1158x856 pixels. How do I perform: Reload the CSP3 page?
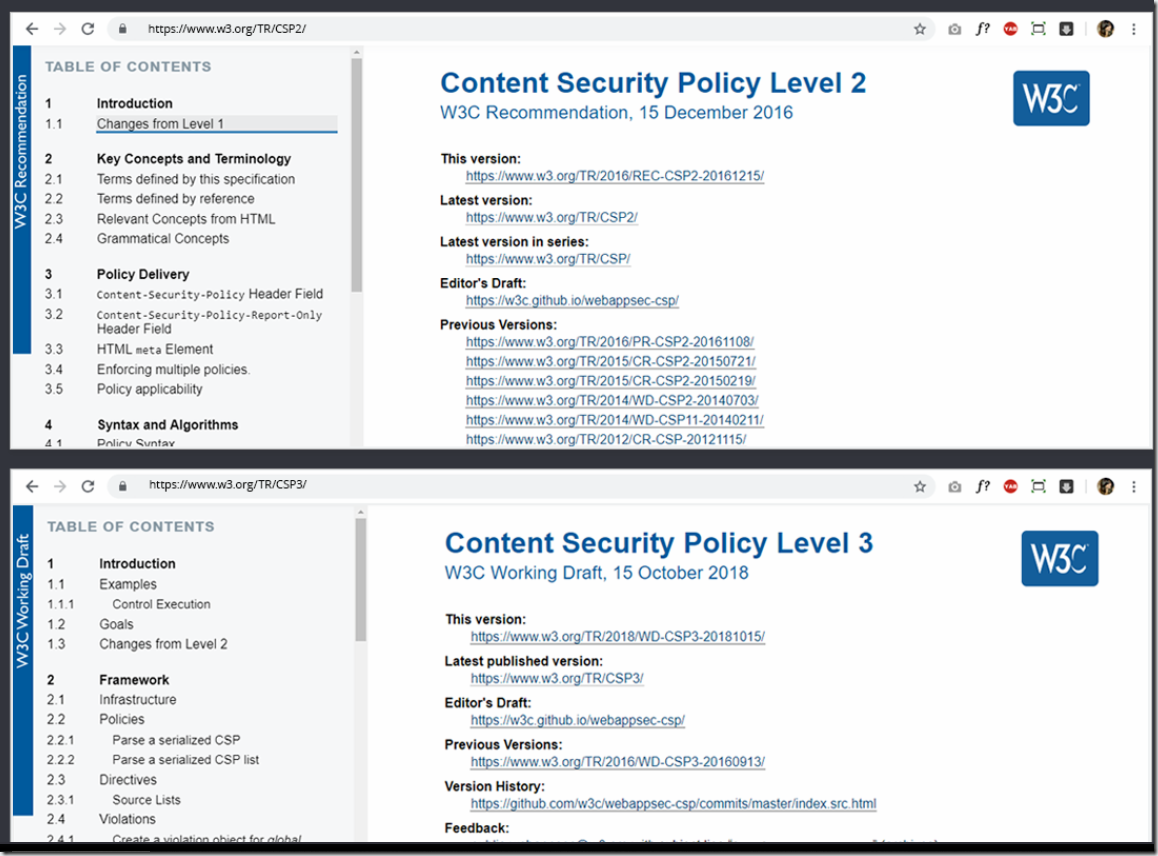88,486
